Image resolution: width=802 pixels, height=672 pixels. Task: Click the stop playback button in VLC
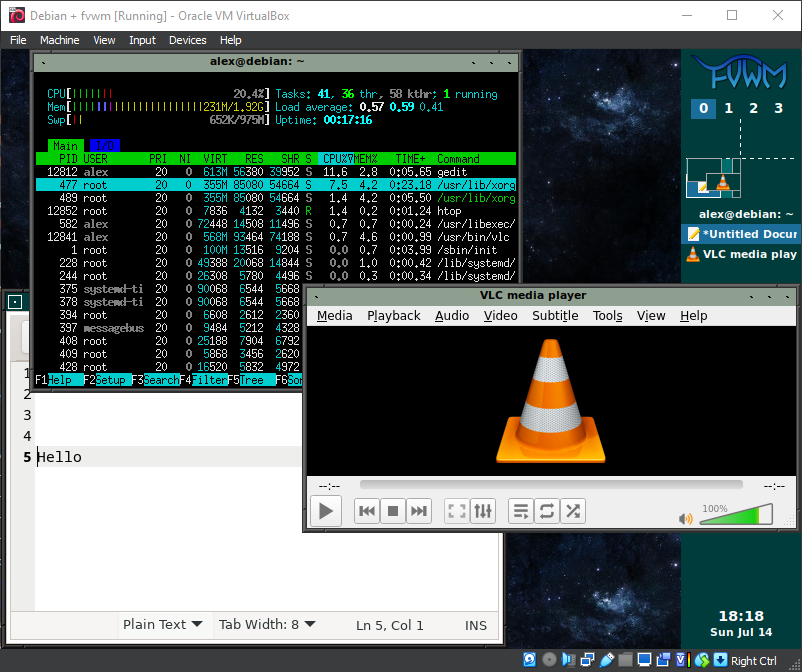[x=393, y=512]
